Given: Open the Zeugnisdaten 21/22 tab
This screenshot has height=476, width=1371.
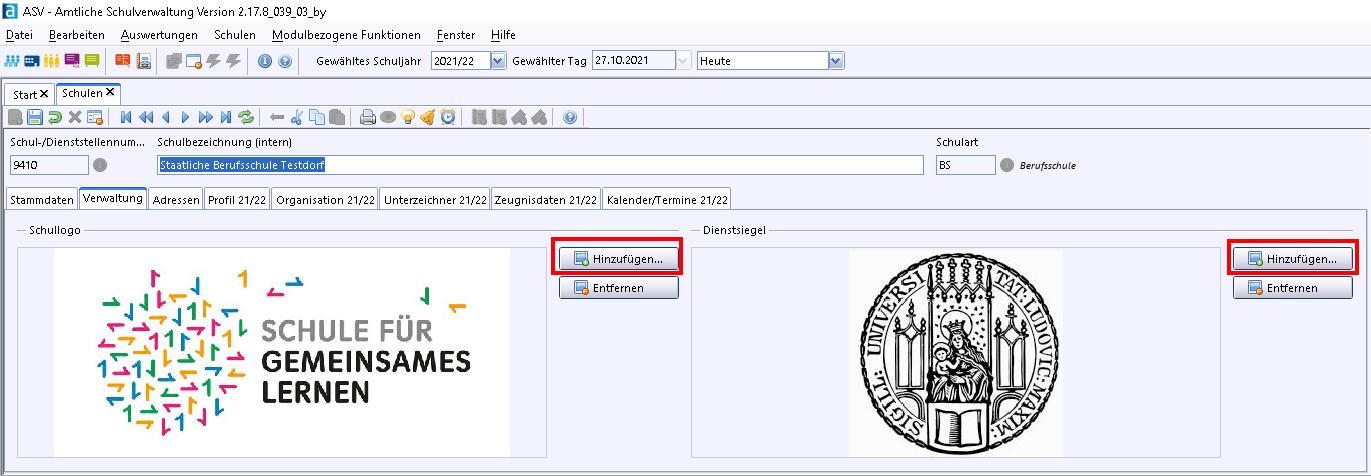Looking at the screenshot, I should point(546,199).
